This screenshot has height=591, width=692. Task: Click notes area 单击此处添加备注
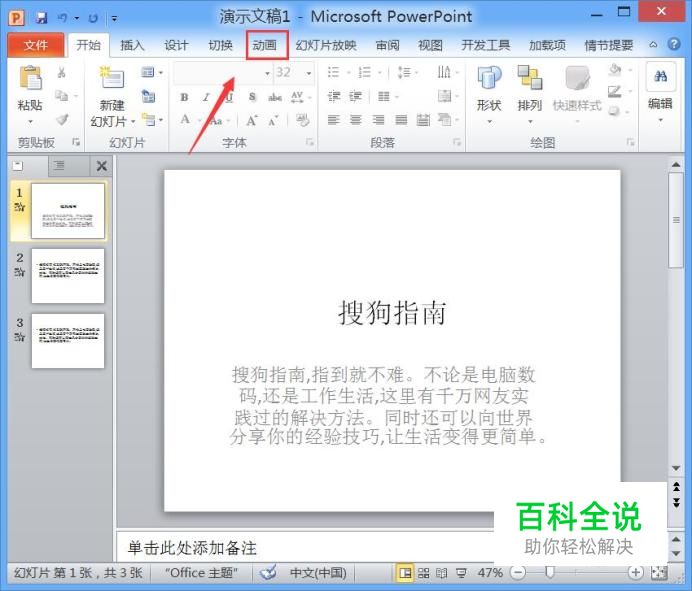(192, 548)
